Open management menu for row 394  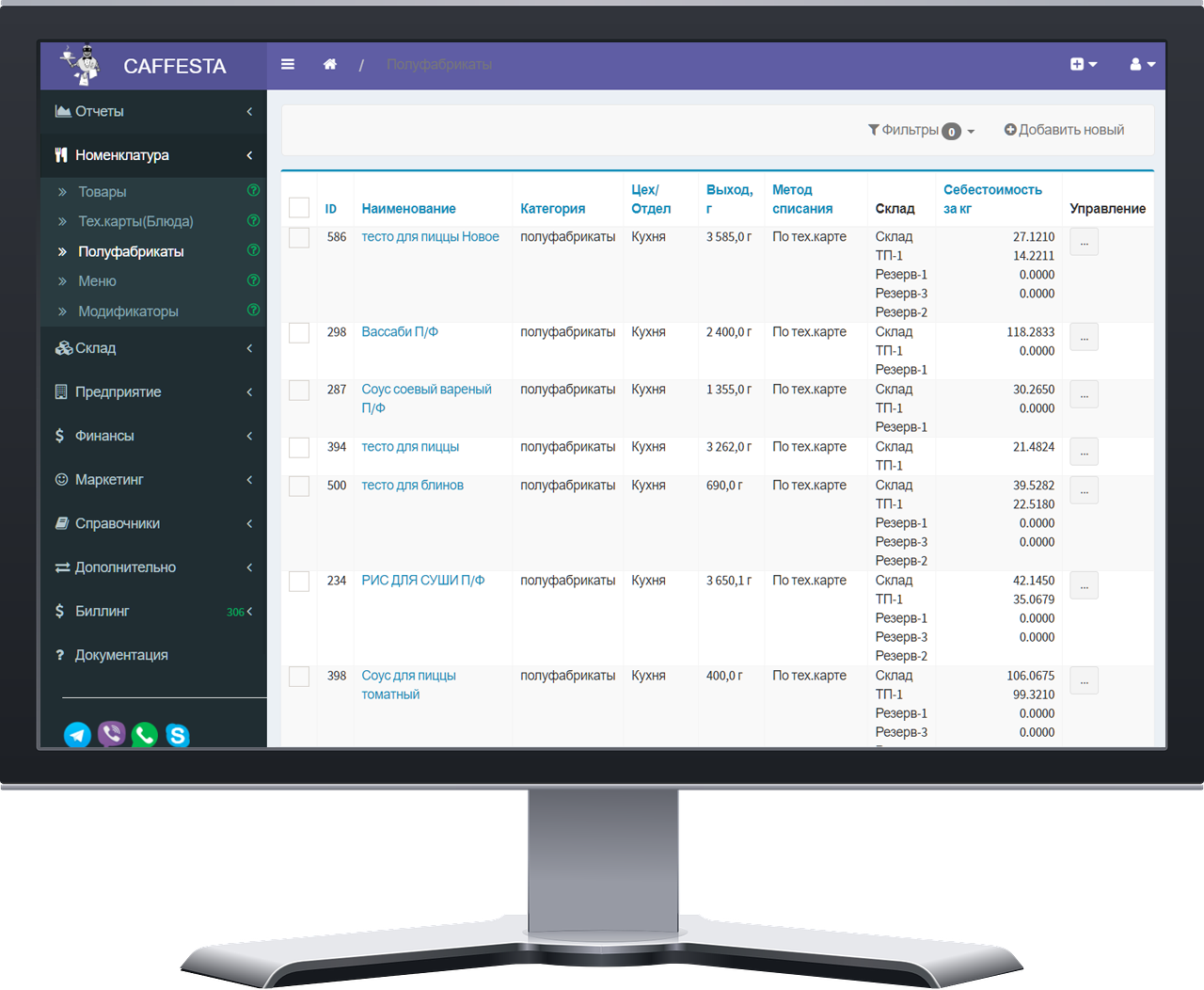tap(1084, 452)
